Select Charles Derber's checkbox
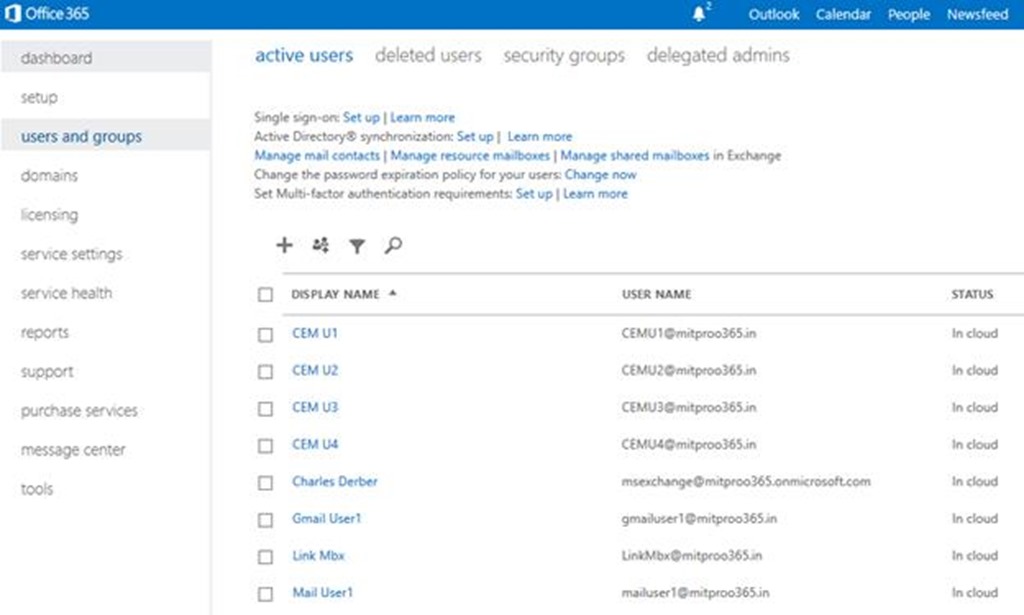The height and width of the screenshot is (615, 1024). 265,482
